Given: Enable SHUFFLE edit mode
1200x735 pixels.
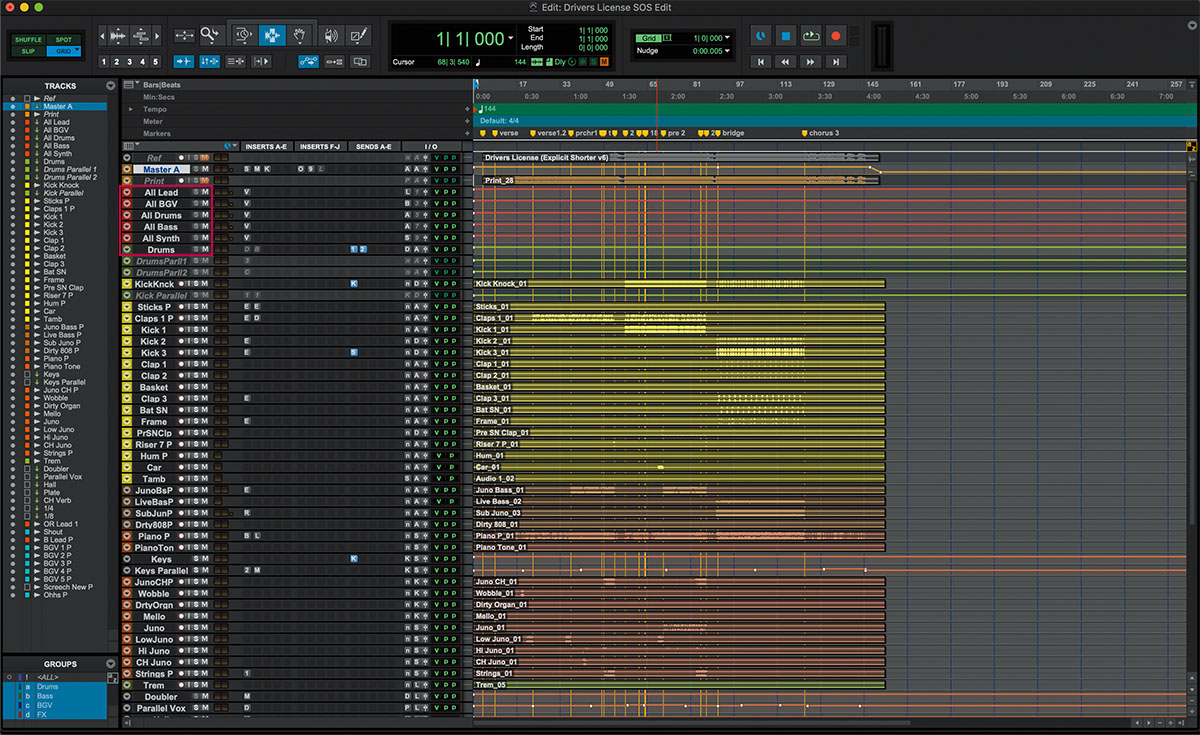Looking at the screenshot, I should pos(28,39).
